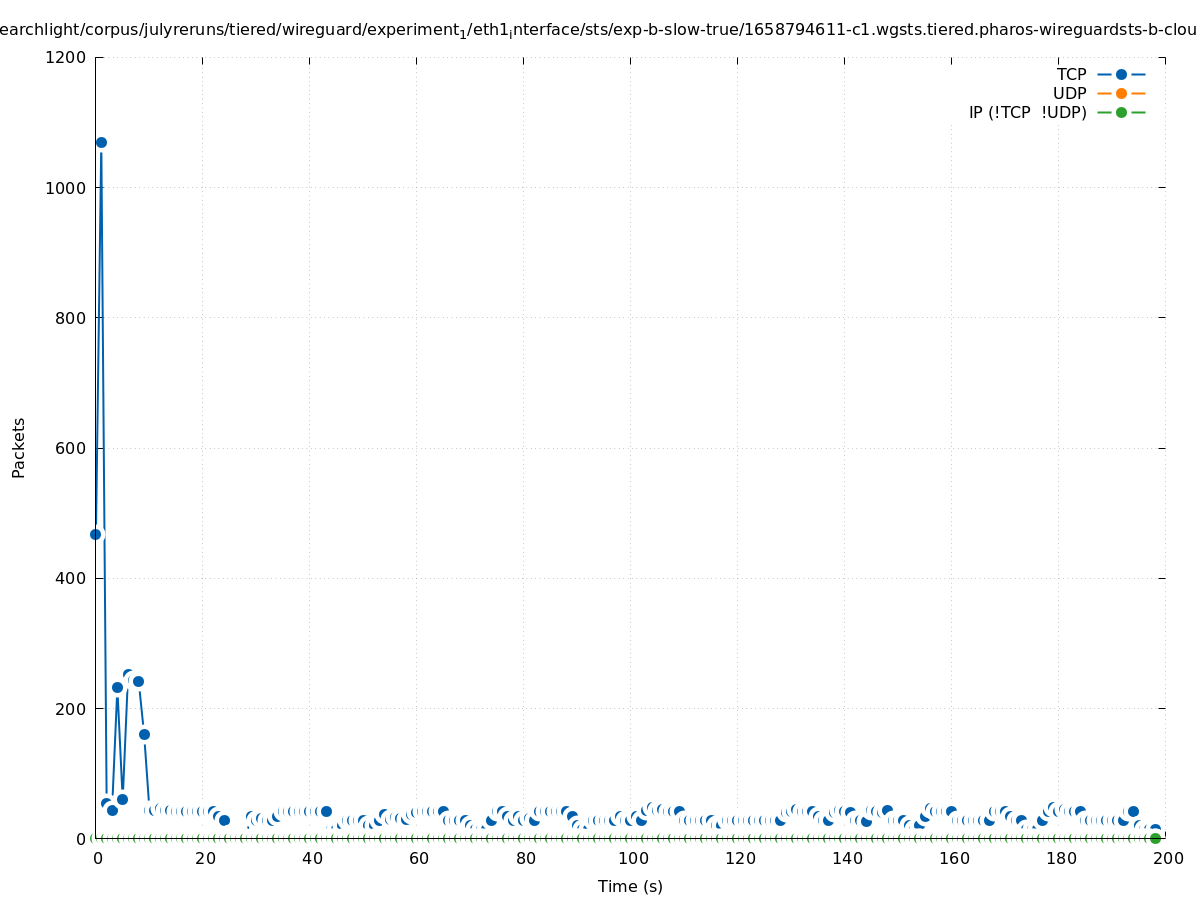Click the 100 x-axis tick label
The height and width of the screenshot is (900, 1197).
[x=632, y=858]
